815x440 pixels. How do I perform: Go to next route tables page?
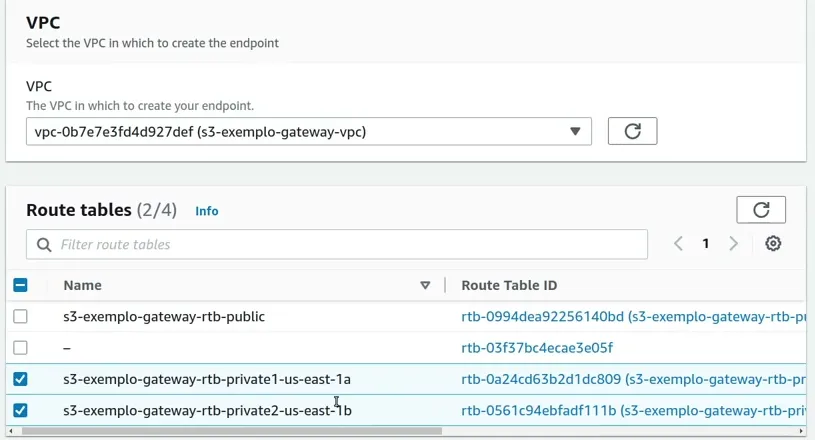pos(733,243)
